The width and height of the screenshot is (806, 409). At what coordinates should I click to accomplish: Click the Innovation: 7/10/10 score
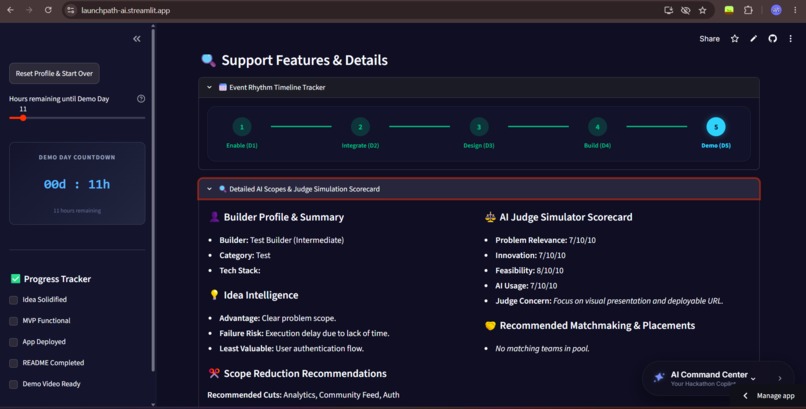pyautogui.click(x=530, y=255)
